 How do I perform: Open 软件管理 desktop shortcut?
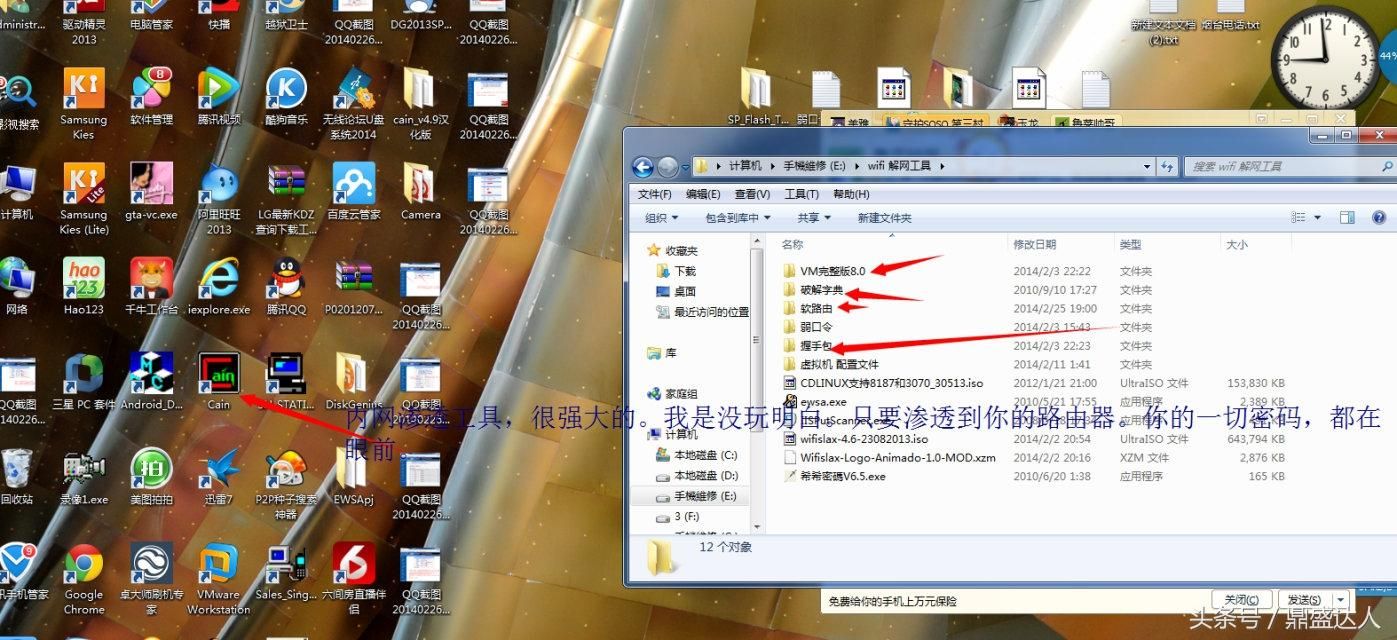[x=152, y=96]
